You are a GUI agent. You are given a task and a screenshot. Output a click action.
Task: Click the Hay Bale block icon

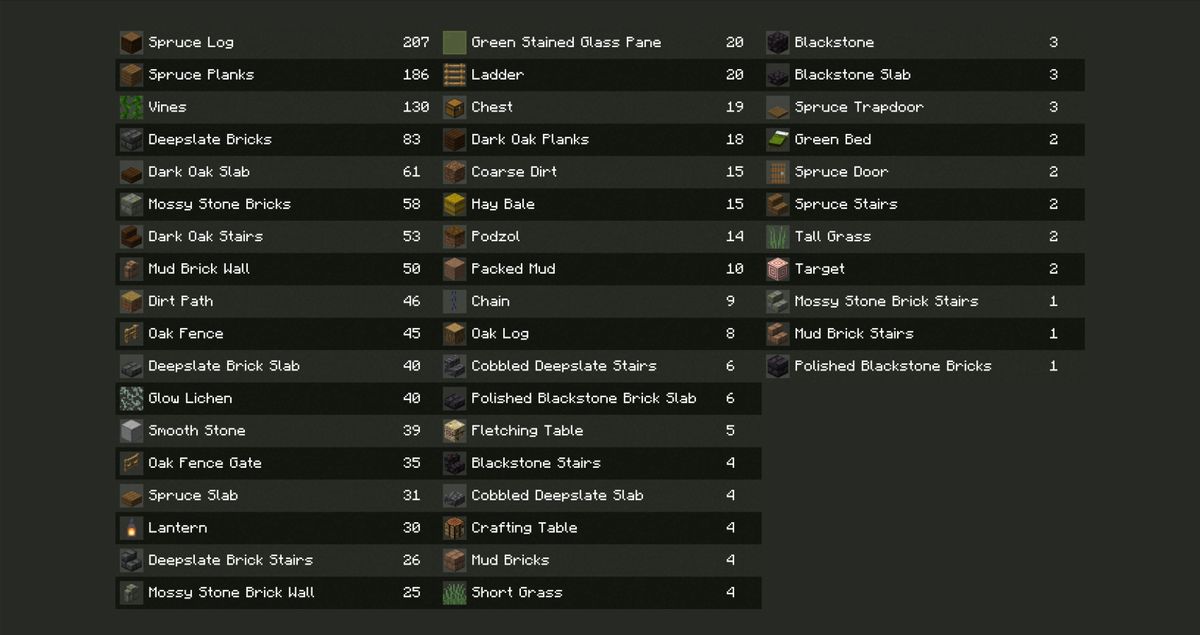click(455, 204)
